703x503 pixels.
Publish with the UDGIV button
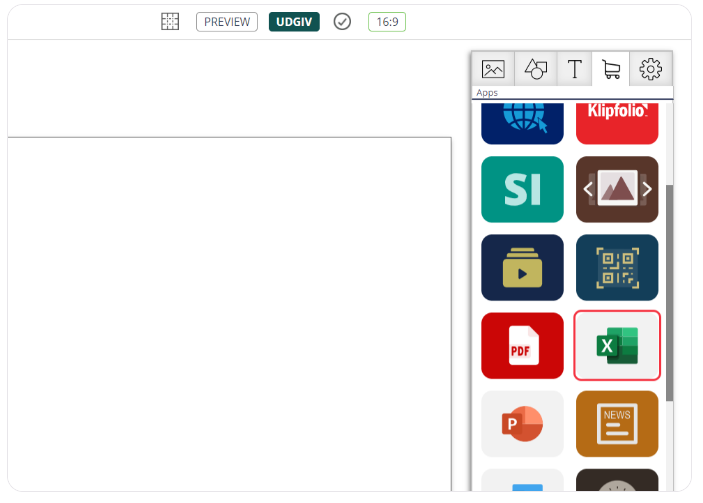tap(294, 22)
